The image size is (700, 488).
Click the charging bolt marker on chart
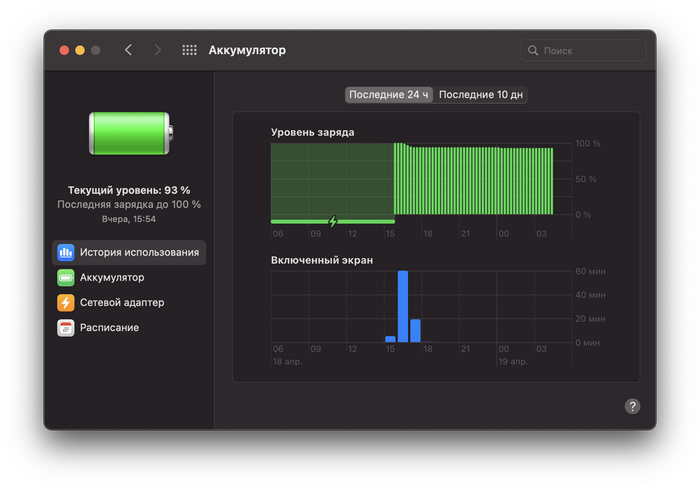[333, 221]
